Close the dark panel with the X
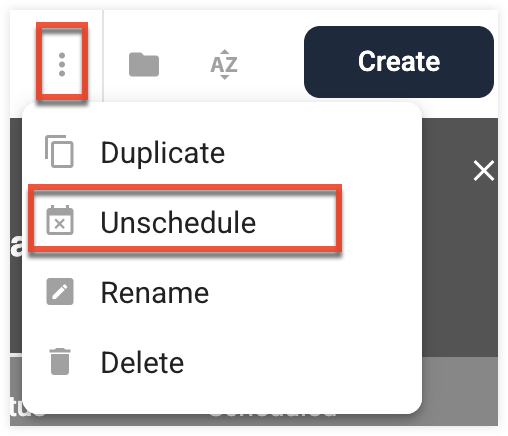Image resolution: width=508 pixels, height=436 pixels. 484,171
